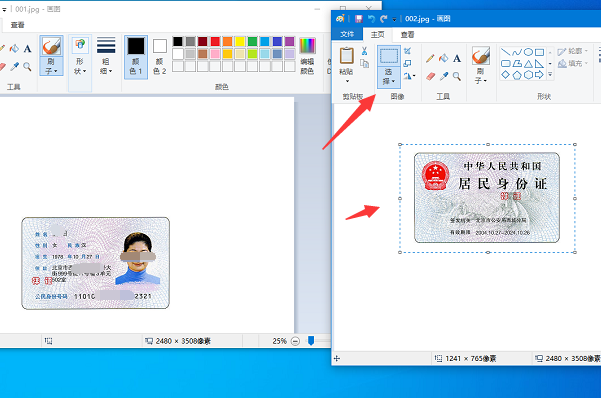601x398 pixels.
Task: Click 编辑颜色 button in 001.jpg window
Action: click(307, 56)
